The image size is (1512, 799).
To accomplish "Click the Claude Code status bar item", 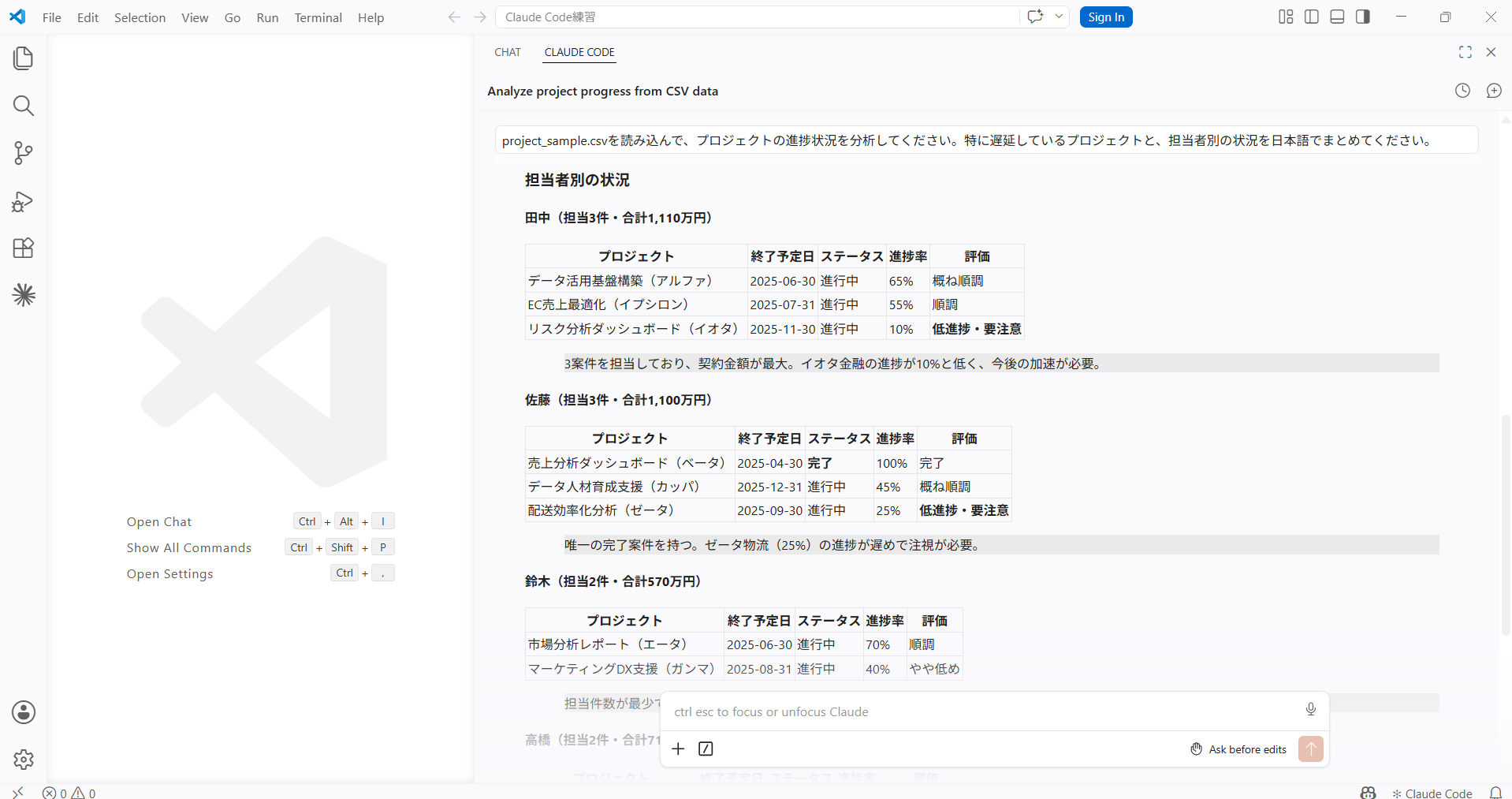I will 1432,793.
